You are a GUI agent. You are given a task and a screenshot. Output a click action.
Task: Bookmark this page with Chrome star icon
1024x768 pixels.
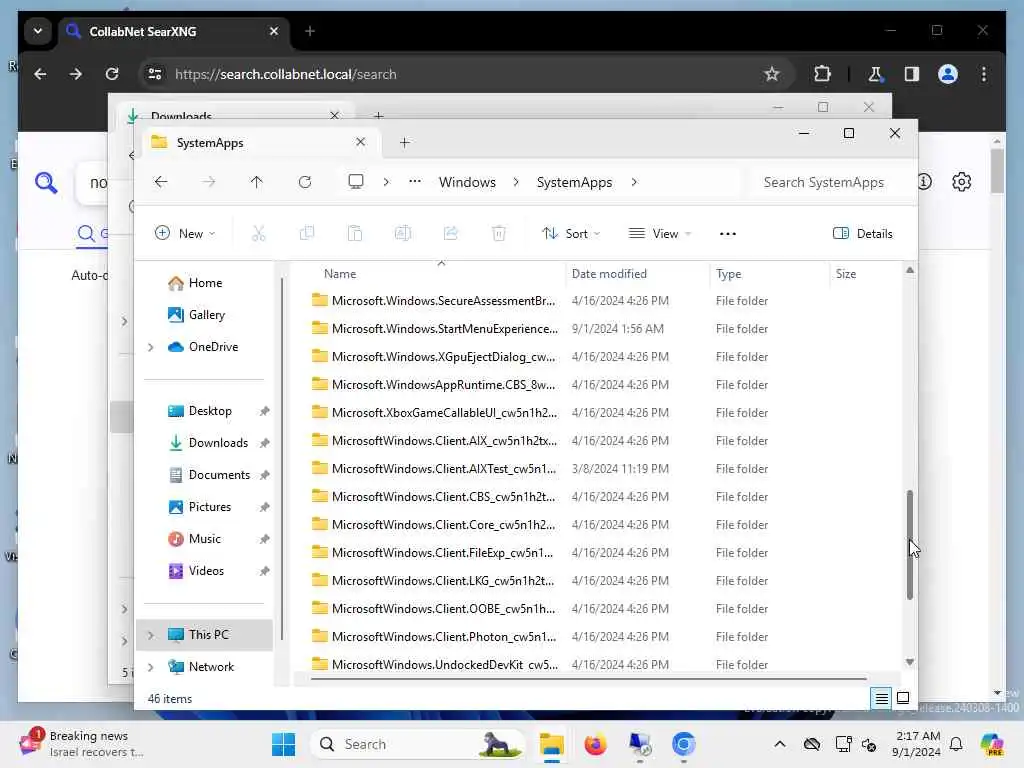pos(772,74)
